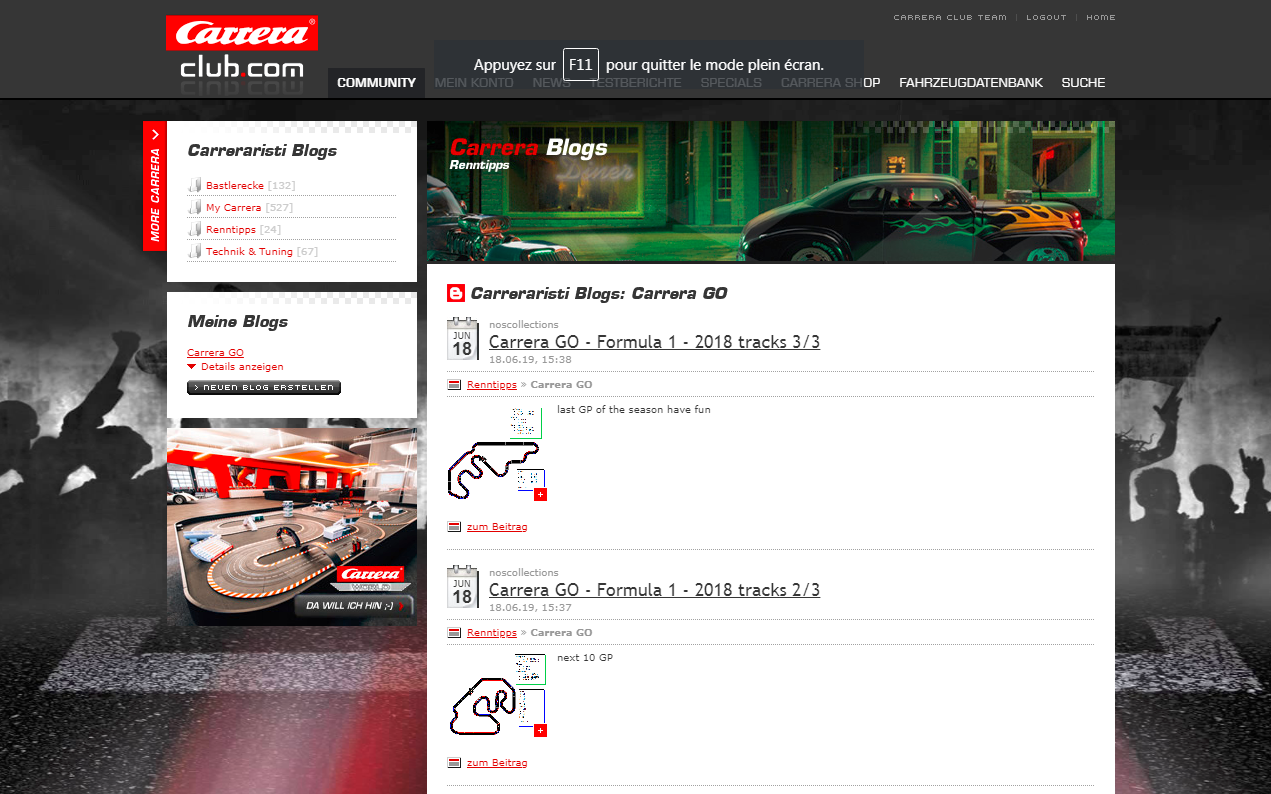Click the zum Beitrag icon under tracks 2/3
The height and width of the screenshot is (794, 1271).
tap(454, 762)
